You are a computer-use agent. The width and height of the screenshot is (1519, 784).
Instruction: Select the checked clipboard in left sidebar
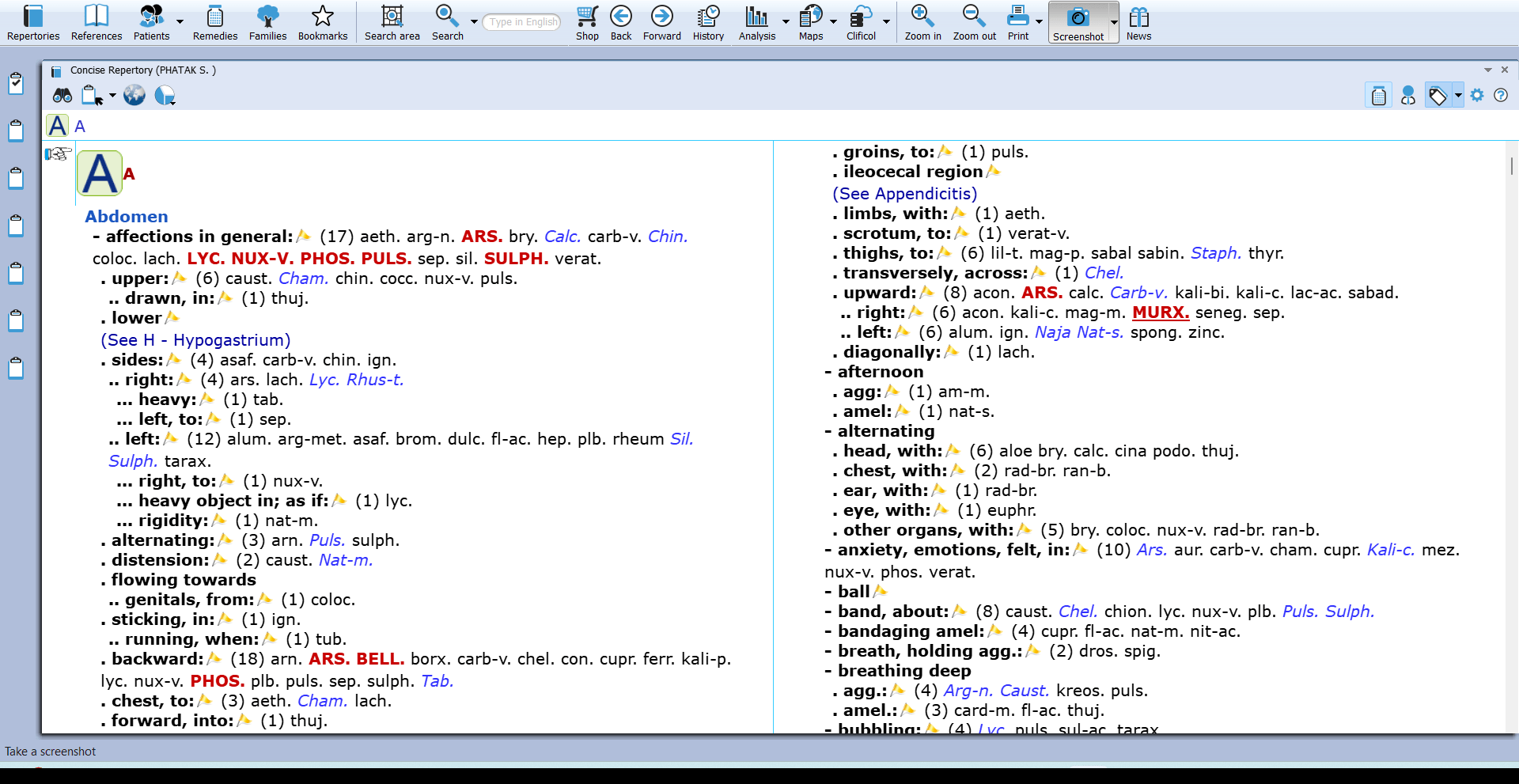(x=16, y=83)
